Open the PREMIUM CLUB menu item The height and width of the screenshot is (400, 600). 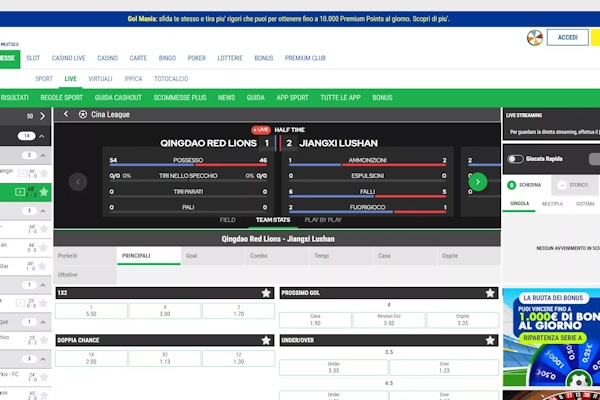[x=305, y=58]
